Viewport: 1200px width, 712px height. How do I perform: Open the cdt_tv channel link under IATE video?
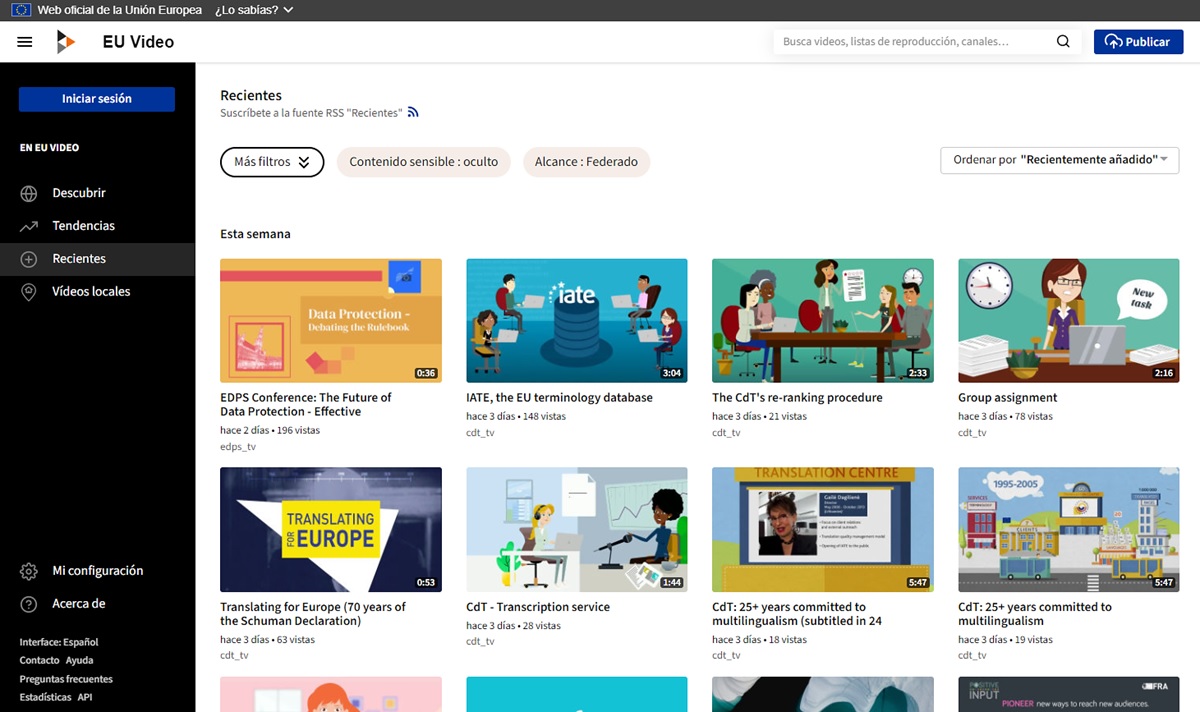point(480,433)
